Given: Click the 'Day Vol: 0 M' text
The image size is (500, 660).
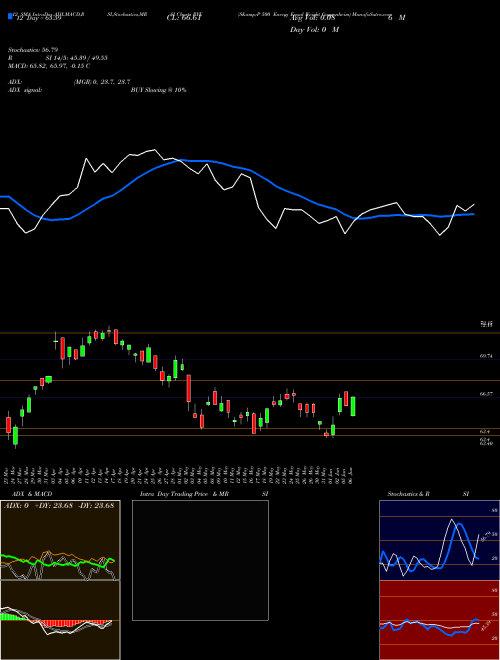Looking at the screenshot, I should 314,30.
